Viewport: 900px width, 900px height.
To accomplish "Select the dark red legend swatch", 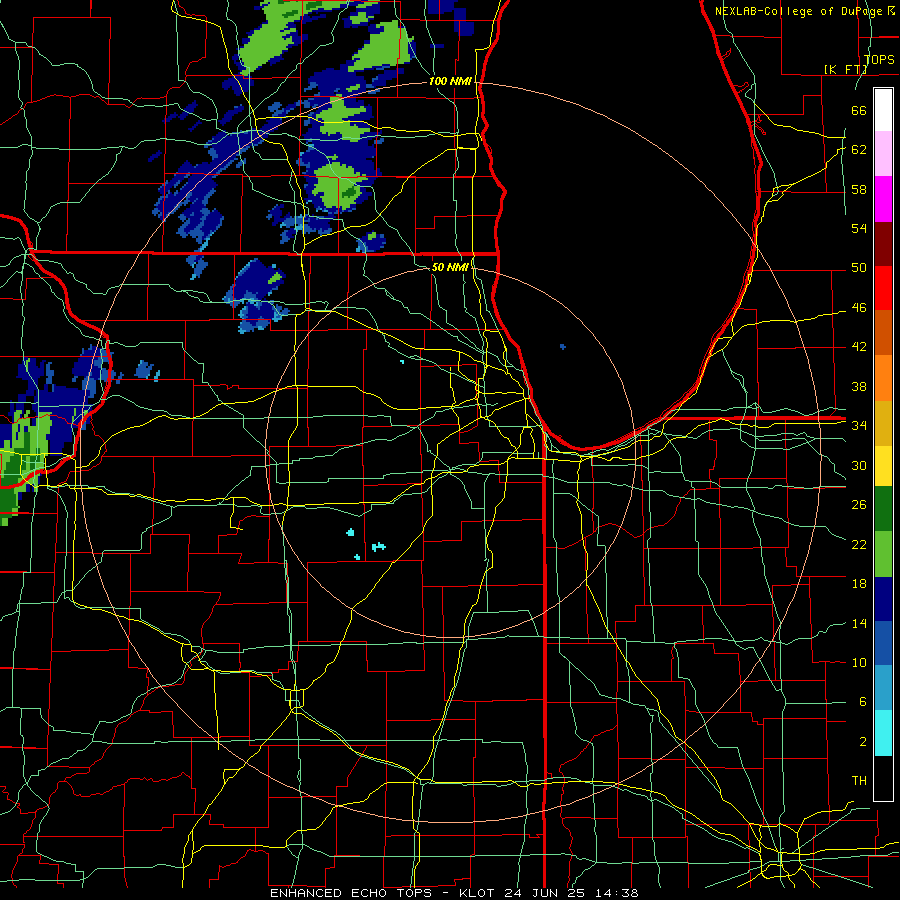I will point(883,244).
